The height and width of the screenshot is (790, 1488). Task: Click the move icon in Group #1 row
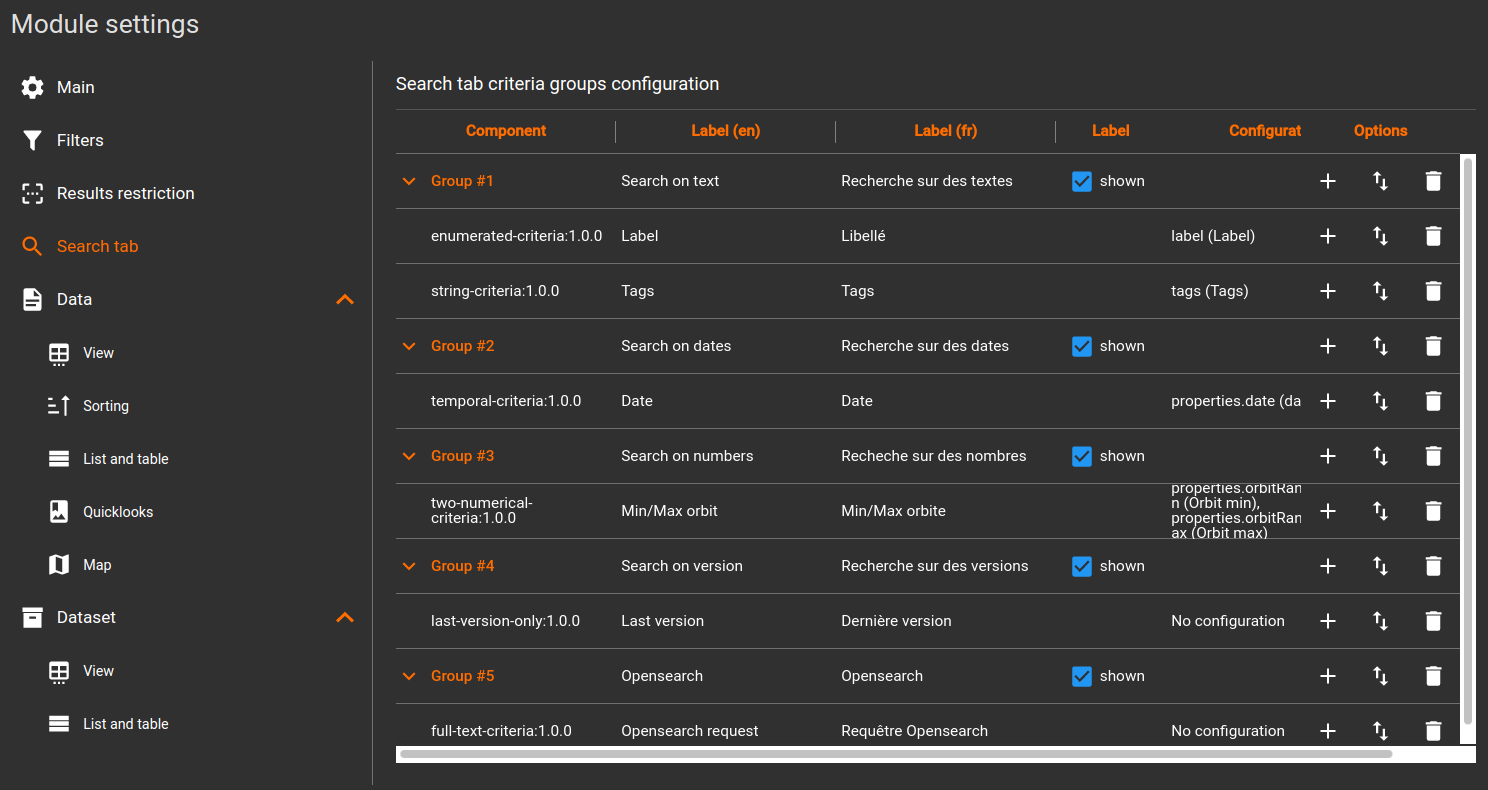pos(1381,181)
